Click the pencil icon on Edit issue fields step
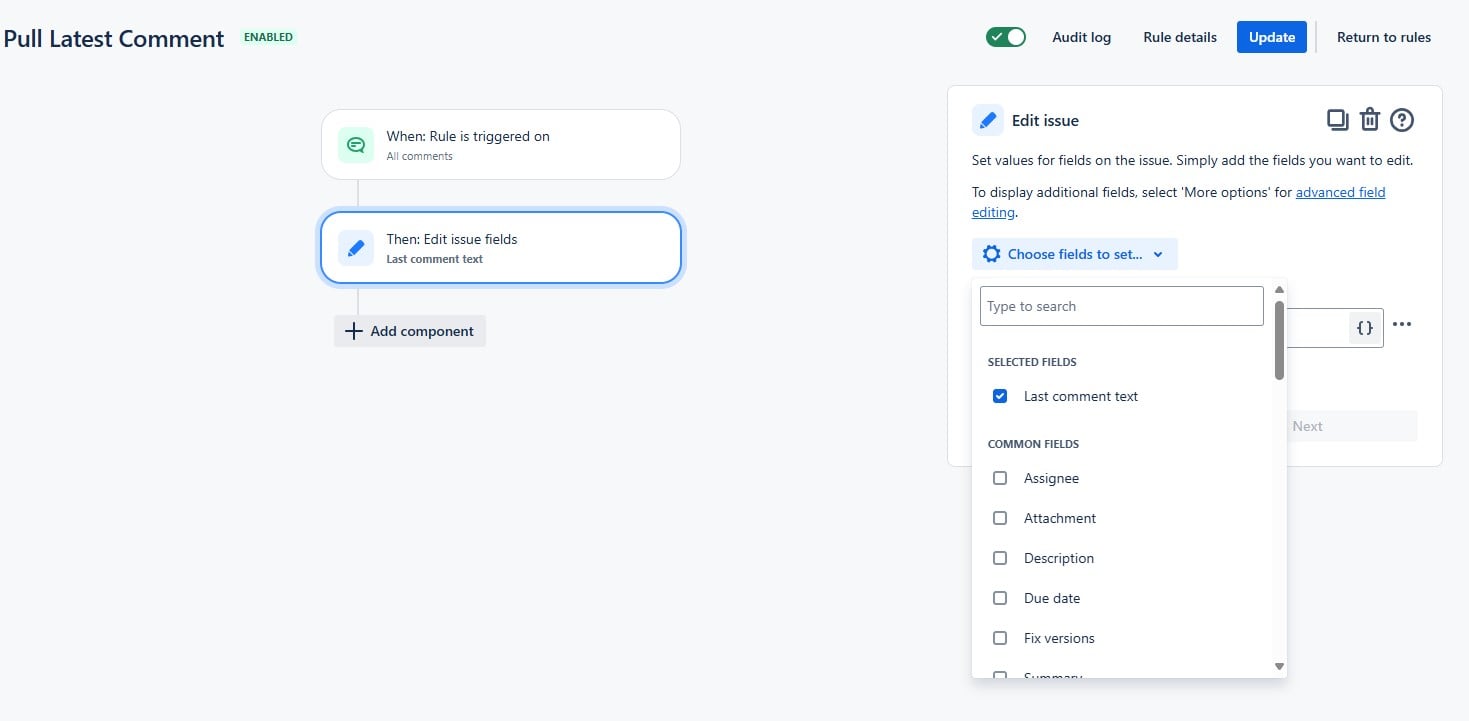 pos(355,248)
